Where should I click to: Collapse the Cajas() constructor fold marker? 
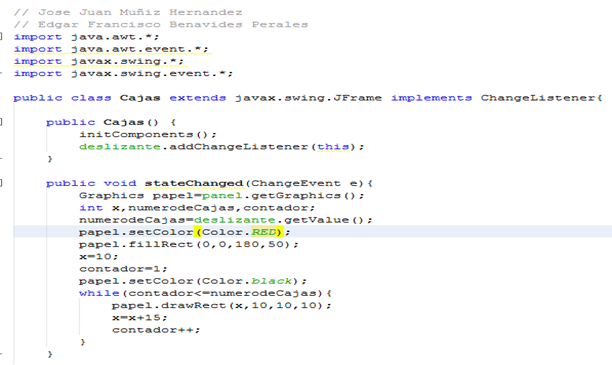click(1, 122)
